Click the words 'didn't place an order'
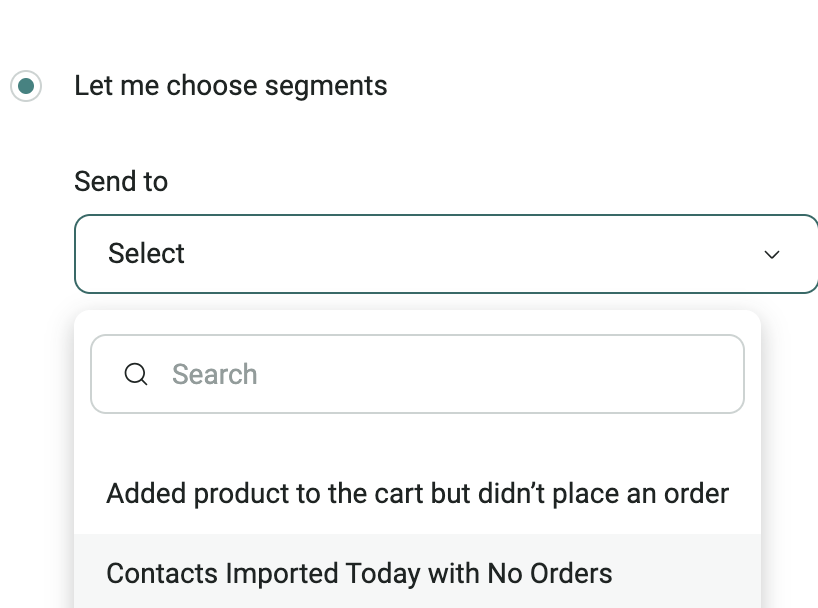The width and height of the screenshot is (818, 608). (x=621, y=493)
